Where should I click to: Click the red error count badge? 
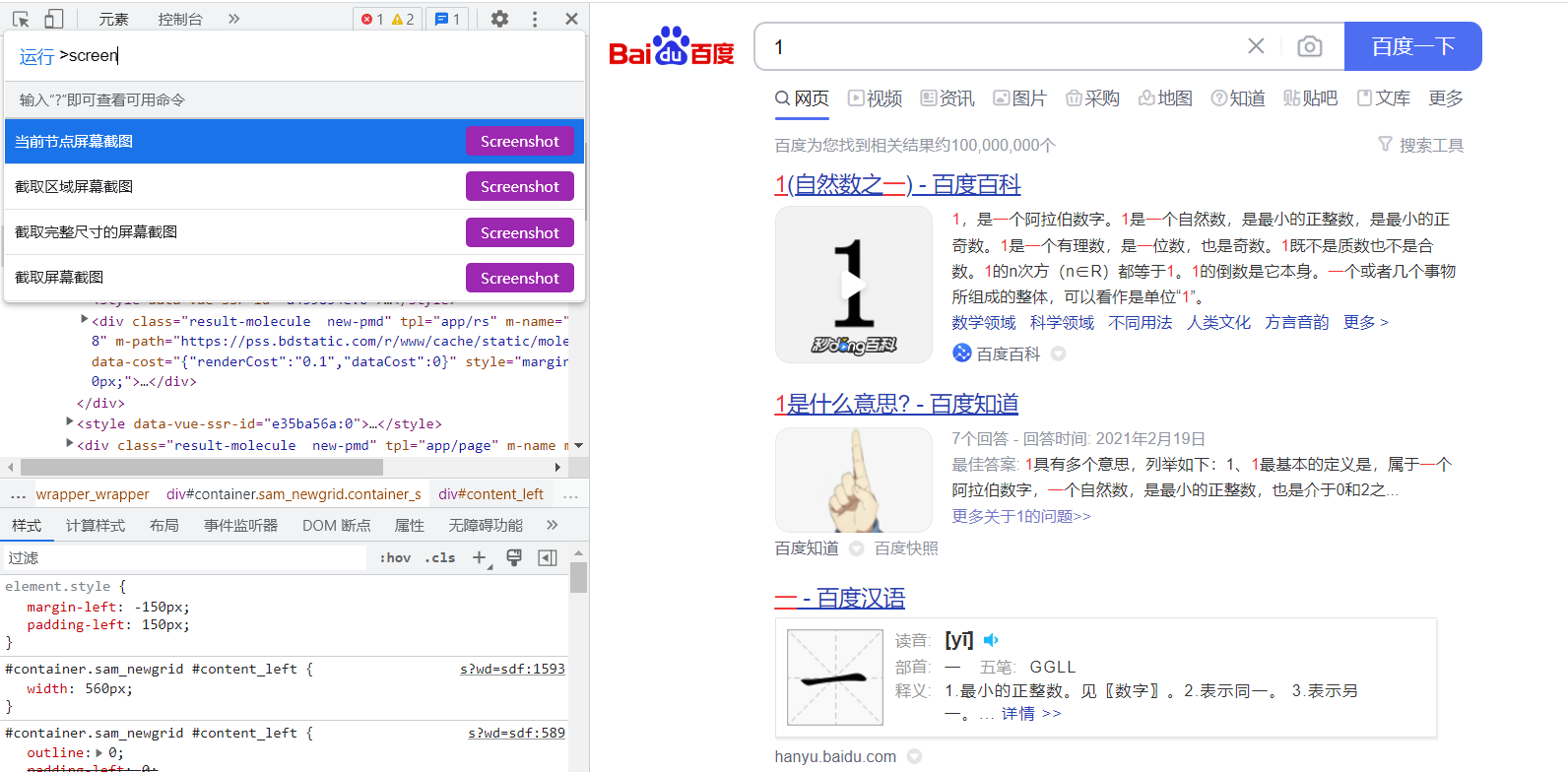click(x=372, y=19)
